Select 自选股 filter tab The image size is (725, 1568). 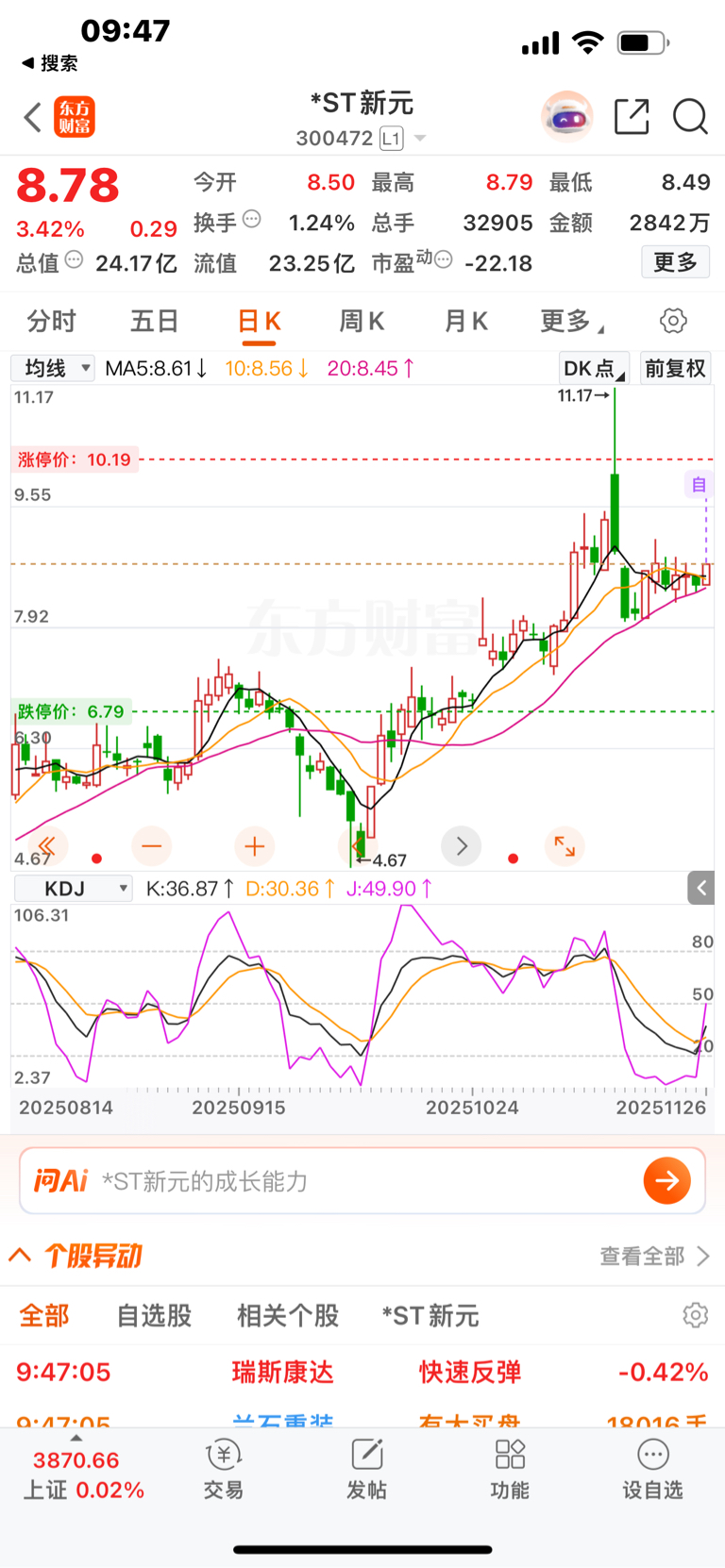click(x=154, y=1316)
